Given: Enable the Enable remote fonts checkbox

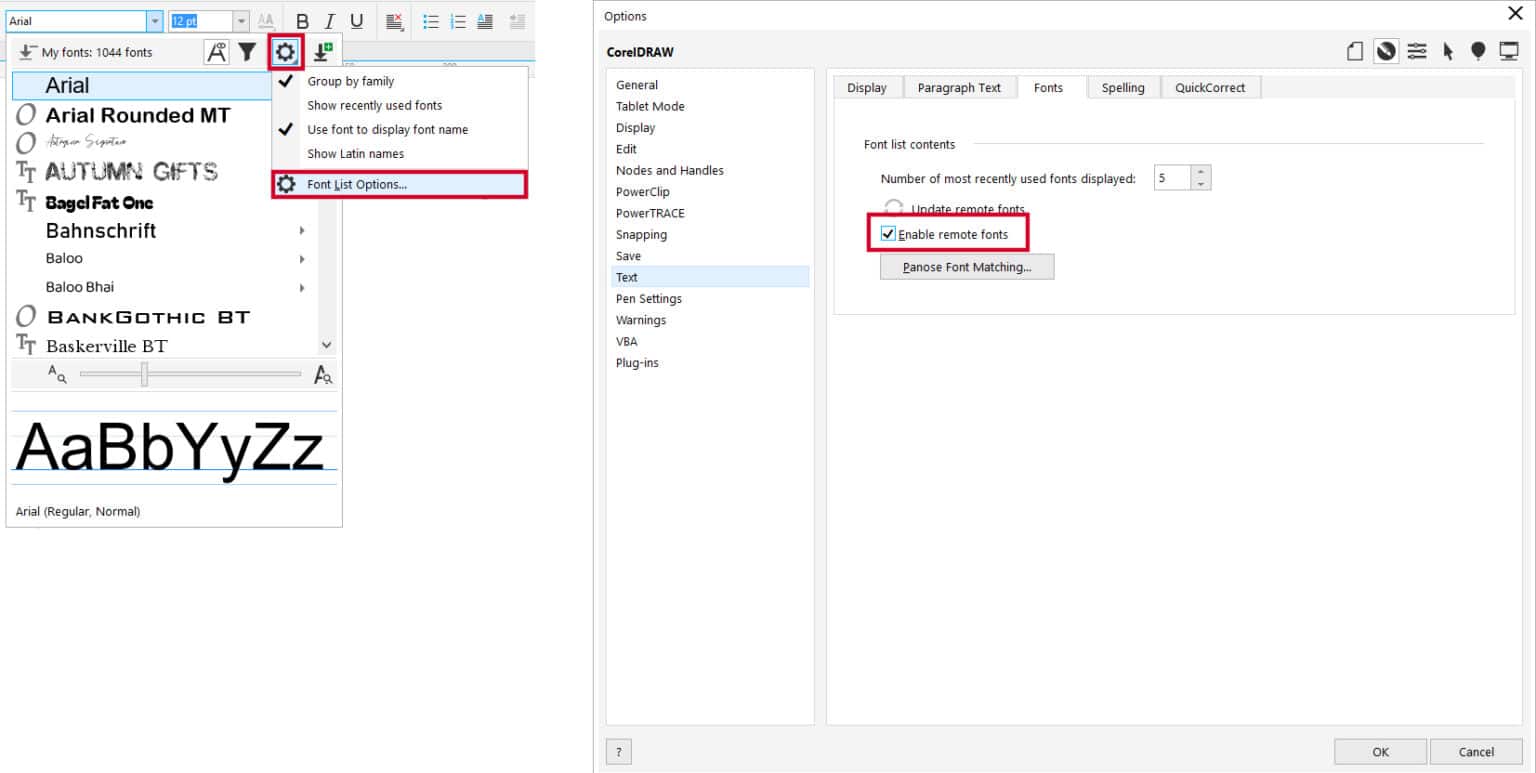Looking at the screenshot, I should [888, 233].
